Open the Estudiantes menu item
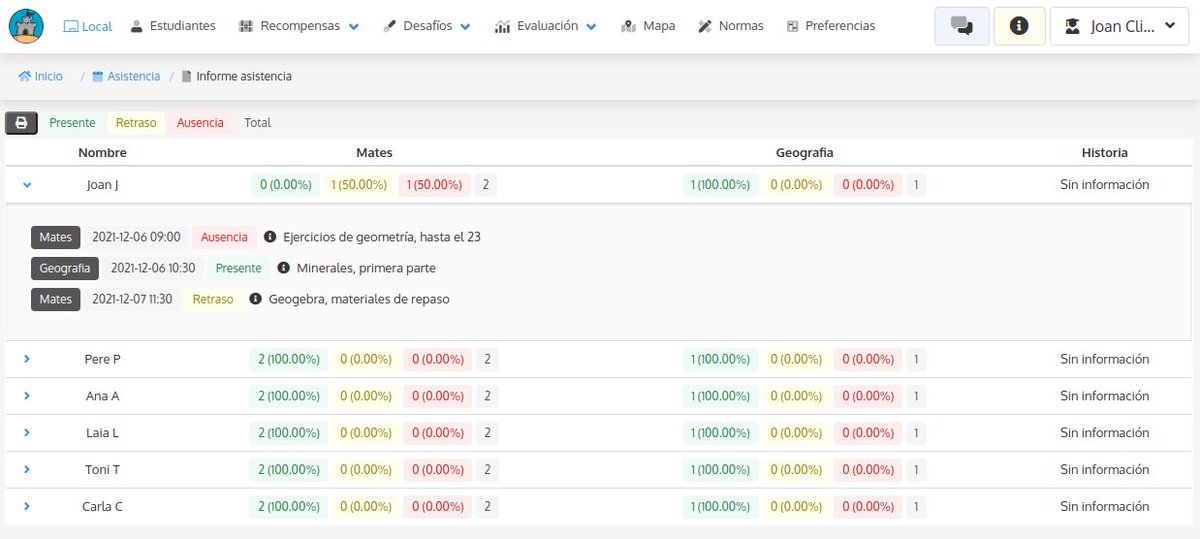The height and width of the screenshot is (539, 1200). click(173, 26)
